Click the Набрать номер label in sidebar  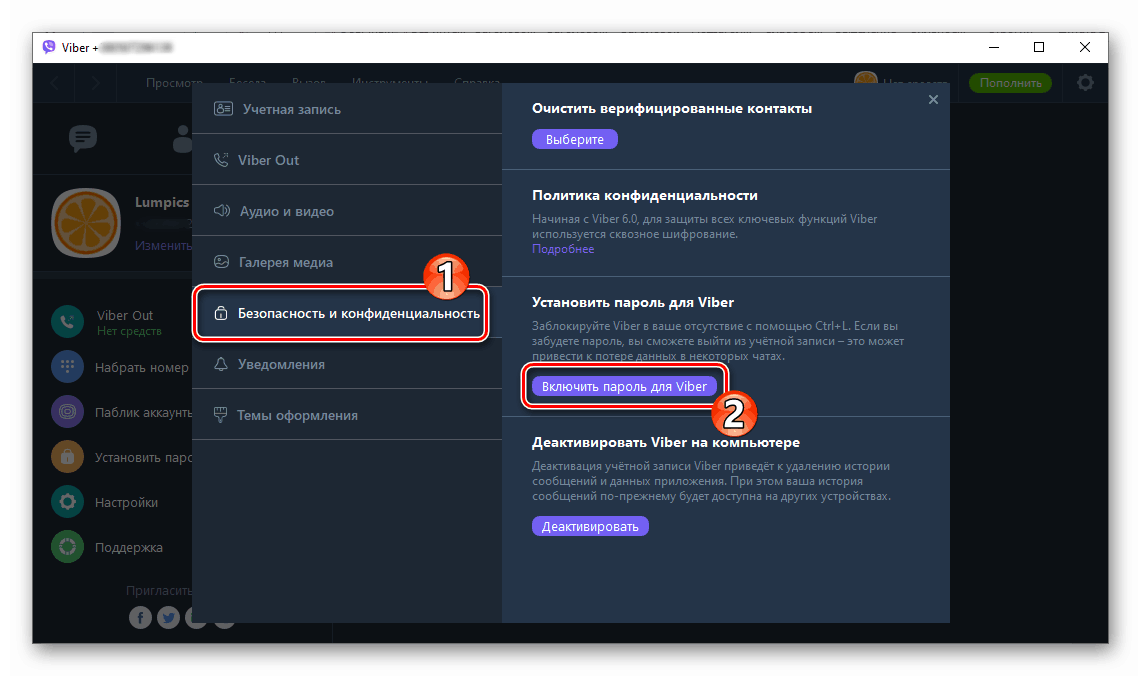142,368
